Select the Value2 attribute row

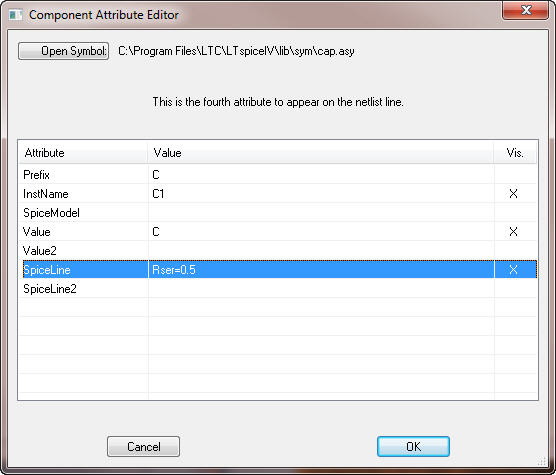(278, 251)
